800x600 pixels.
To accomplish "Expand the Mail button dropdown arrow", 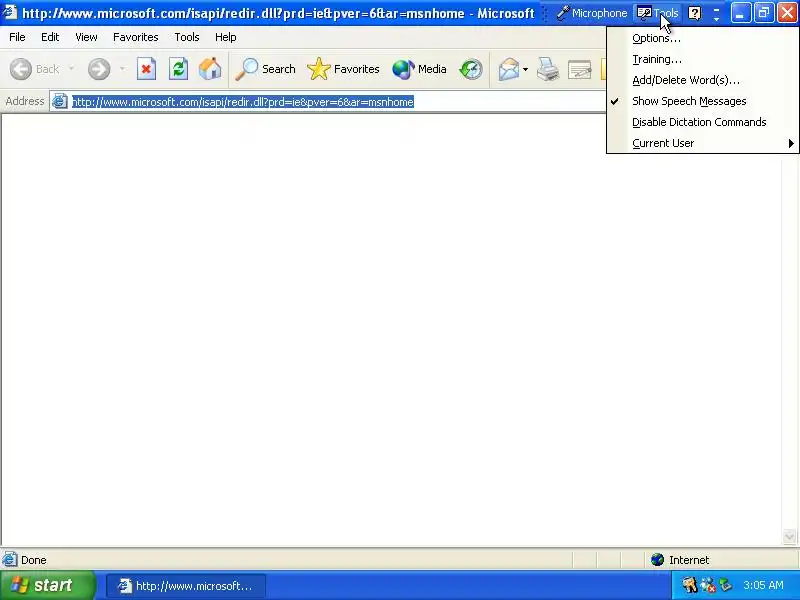I will (526, 69).
